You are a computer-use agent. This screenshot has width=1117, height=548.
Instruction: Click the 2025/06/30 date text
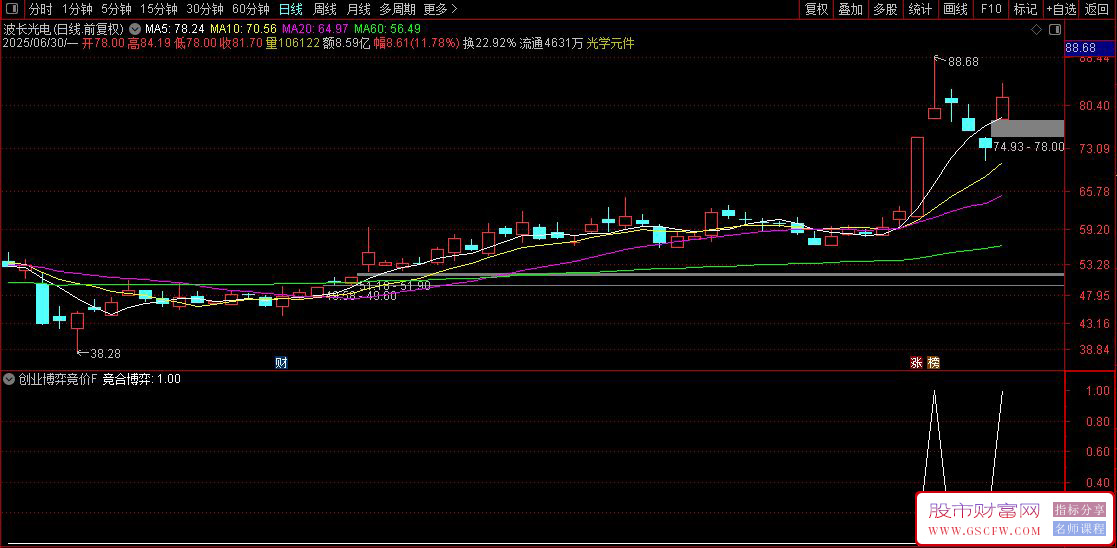click(x=34, y=43)
